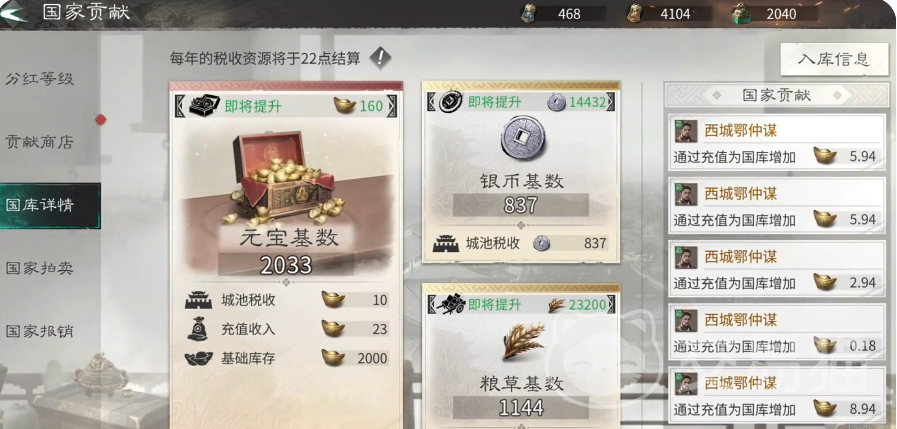The width and height of the screenshot is (897, 429).
Task: Click the back arrow beside 国家贡献
Action: coord(14,13)
